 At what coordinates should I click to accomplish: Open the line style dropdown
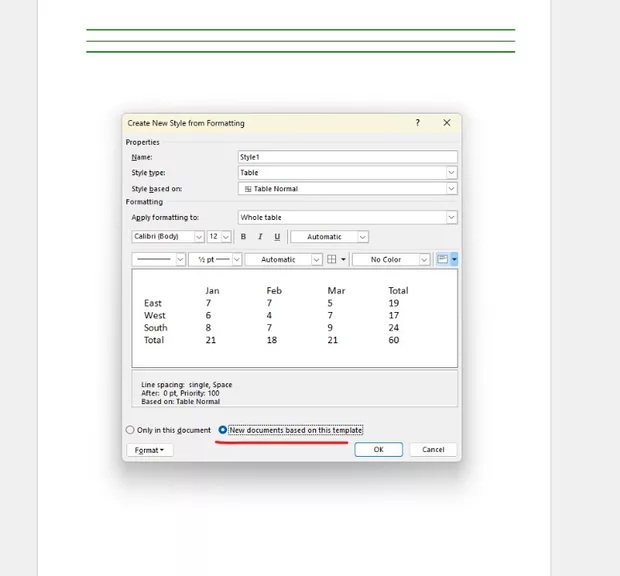pos(159,259)
